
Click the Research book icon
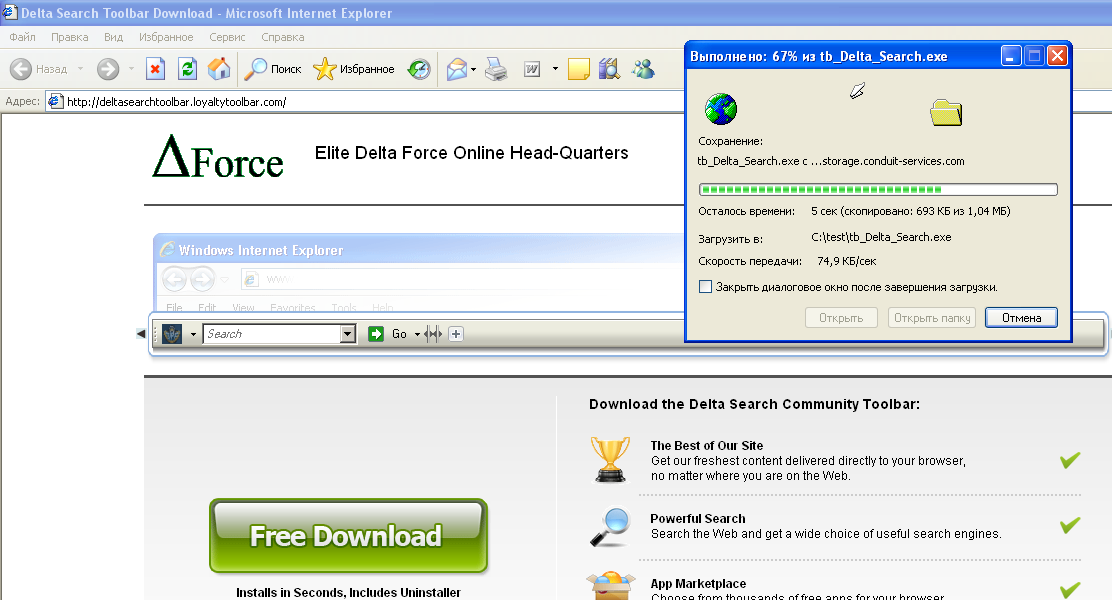[609, 69]
